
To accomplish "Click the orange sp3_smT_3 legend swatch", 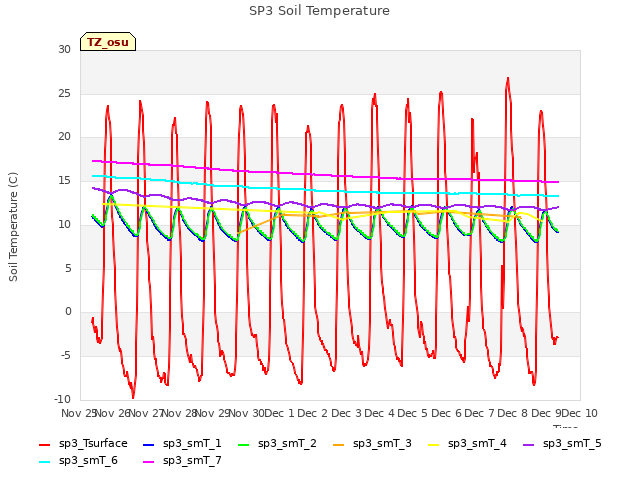I will coord(338,444).
